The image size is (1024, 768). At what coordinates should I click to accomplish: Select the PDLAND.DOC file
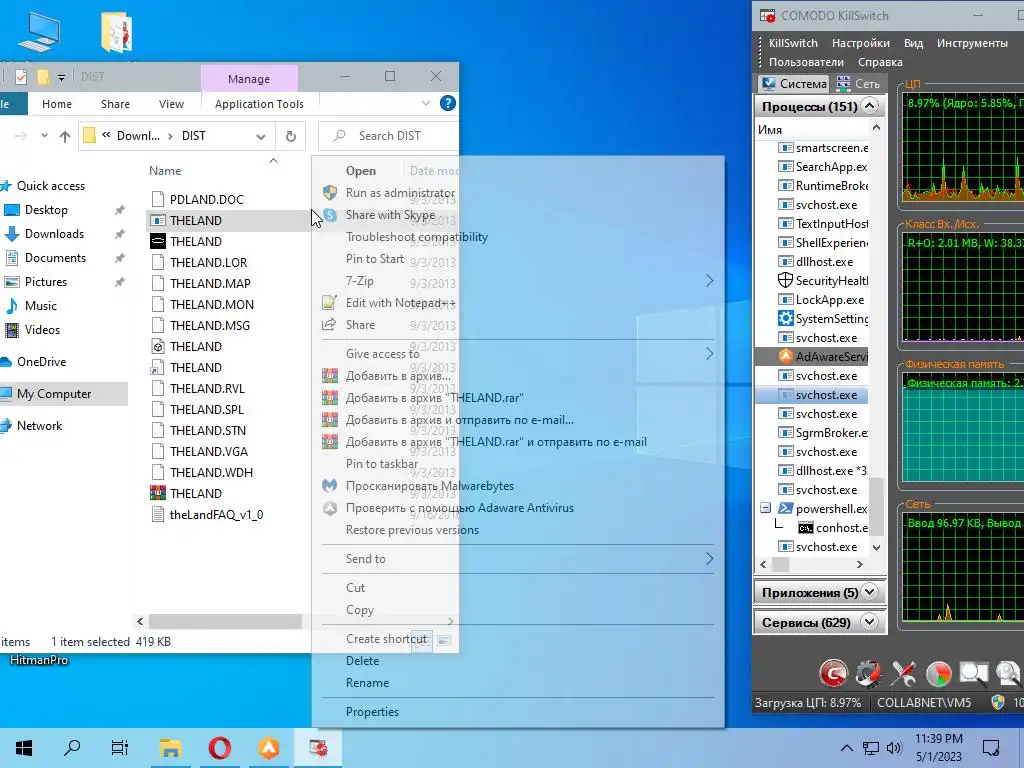pyautogui.click(x=206, y=199)
